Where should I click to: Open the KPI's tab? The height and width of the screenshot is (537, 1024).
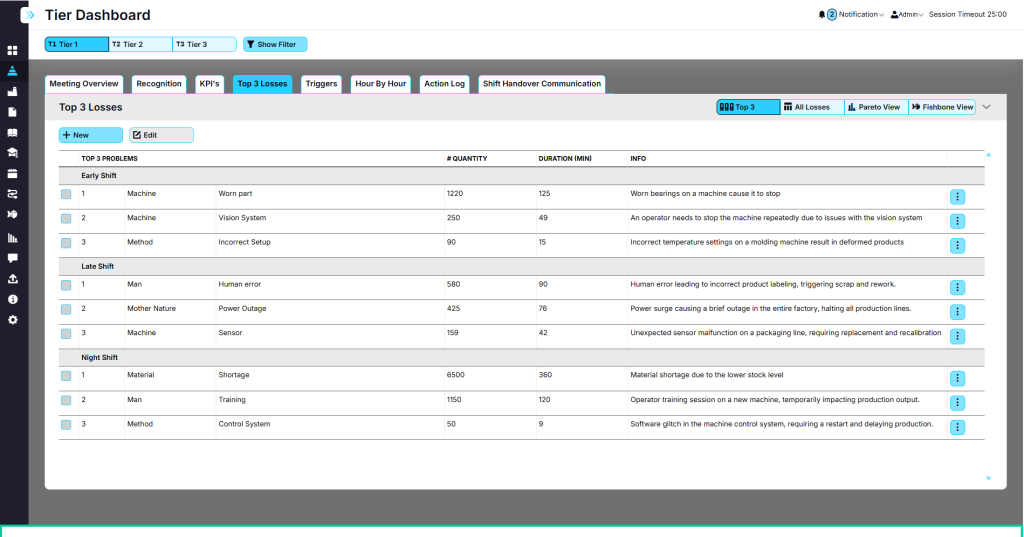(x=209, y=84)
